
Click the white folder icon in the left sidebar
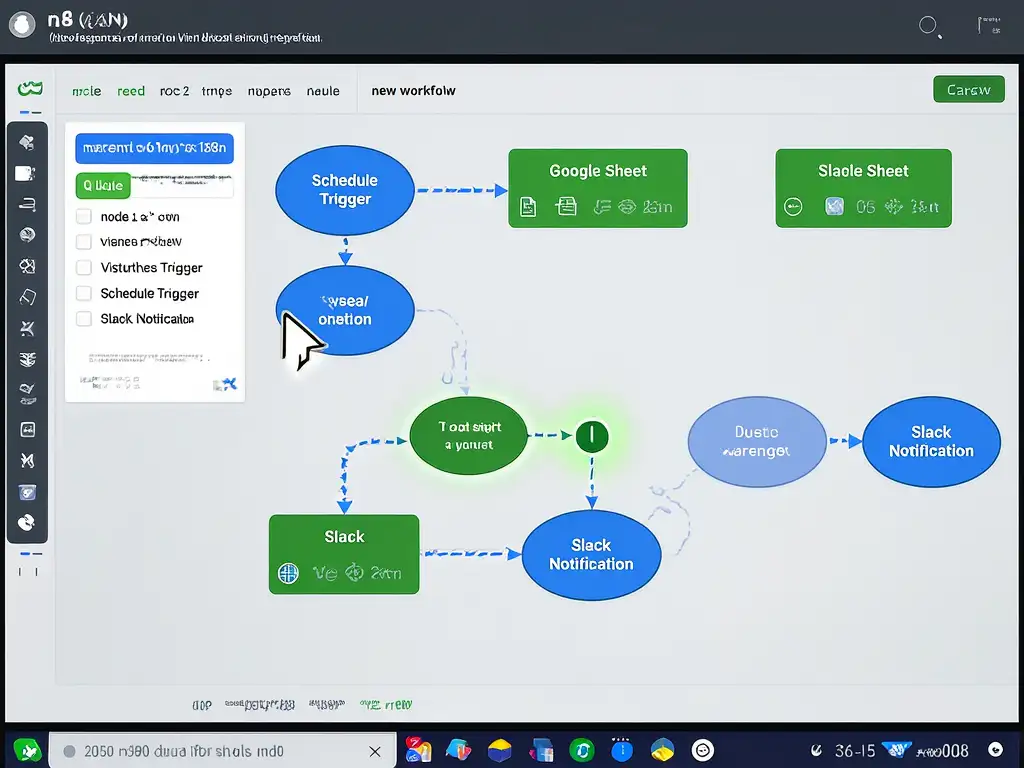click(x=25, y=173)
